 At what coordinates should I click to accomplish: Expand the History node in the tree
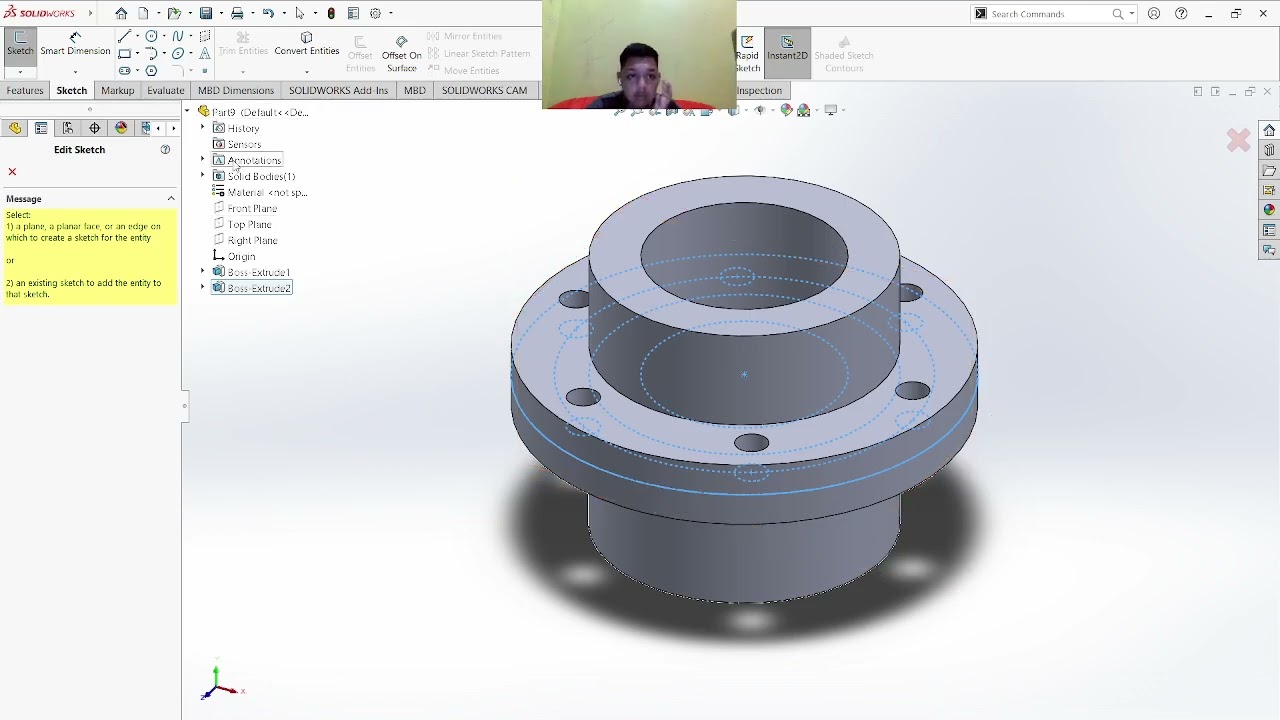[x=203, y=128]
